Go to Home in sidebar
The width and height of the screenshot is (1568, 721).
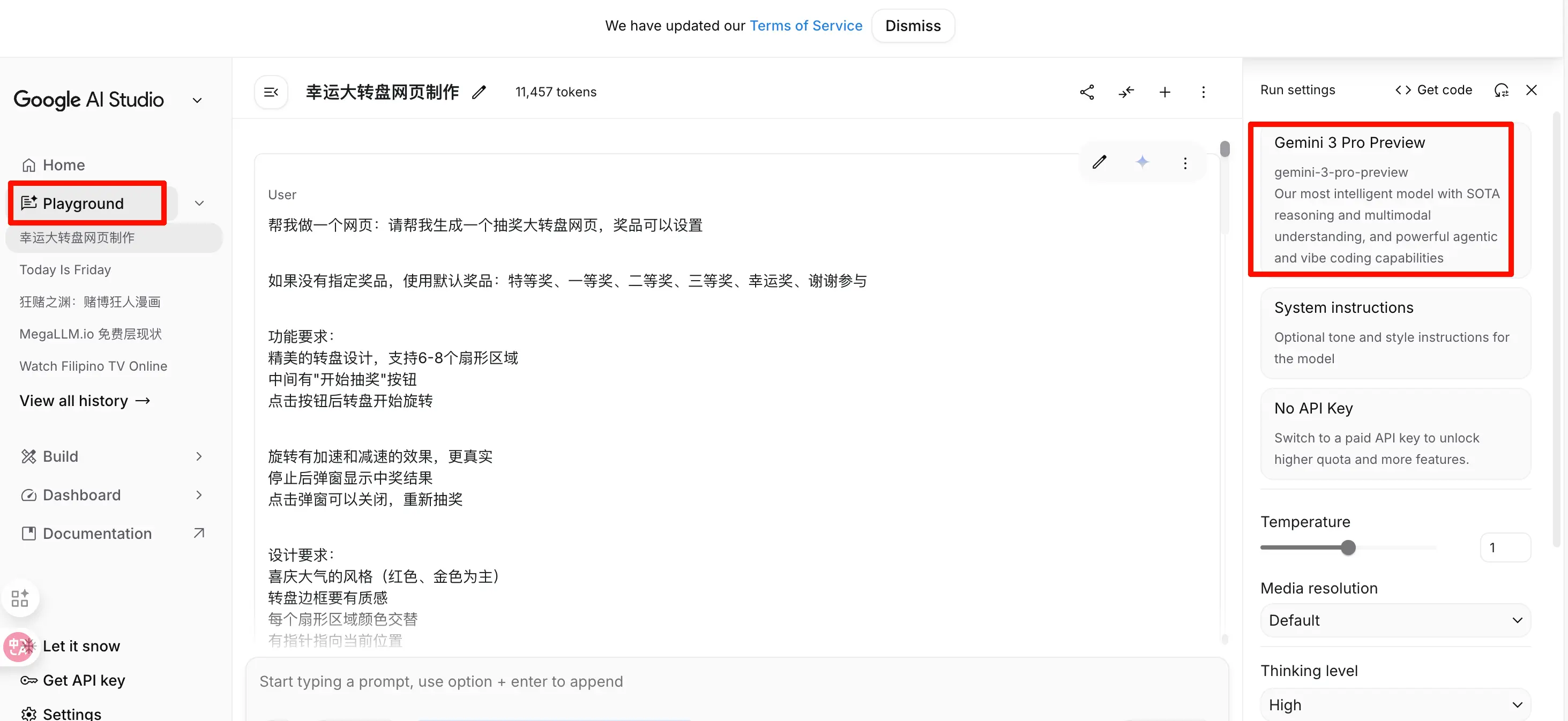(63, 165)
